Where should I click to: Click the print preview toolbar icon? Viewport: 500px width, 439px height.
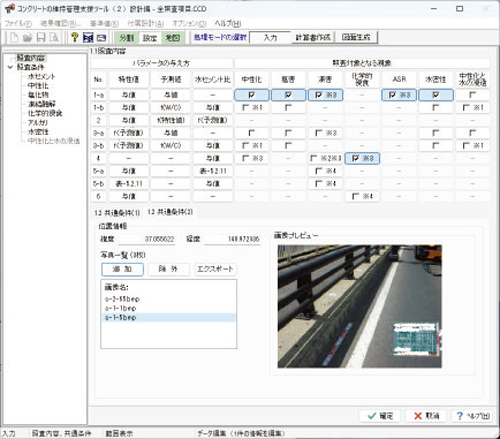pos(54,37)
